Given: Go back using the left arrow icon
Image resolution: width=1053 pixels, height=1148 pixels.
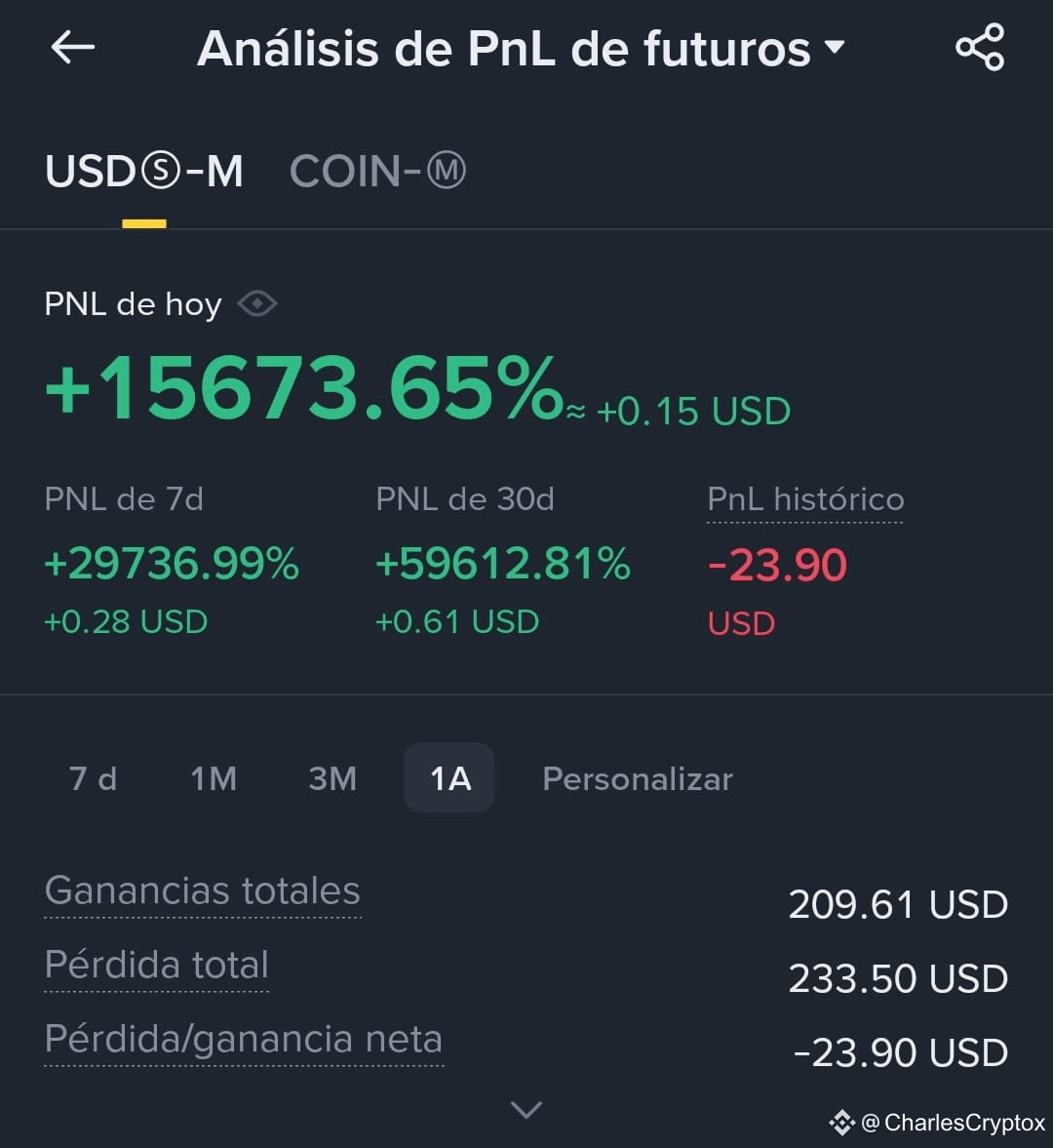Looking at the screenshot, I should click(72, 48).
